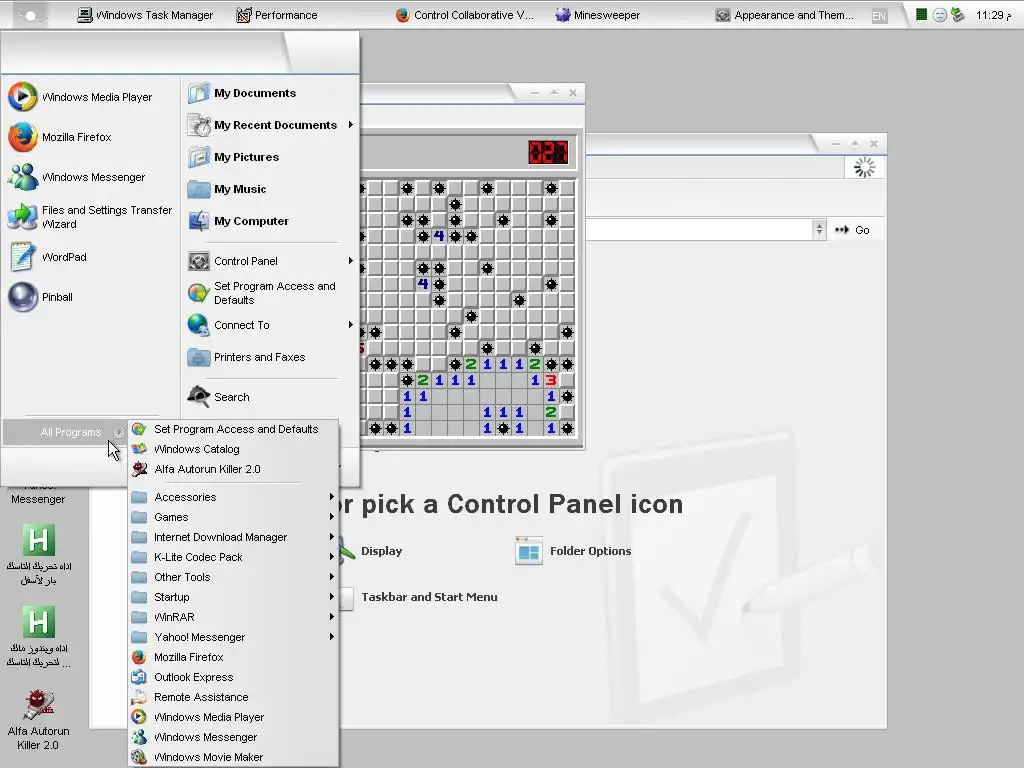Switch to Windows Task Manager taskbar item

[145, 15]
